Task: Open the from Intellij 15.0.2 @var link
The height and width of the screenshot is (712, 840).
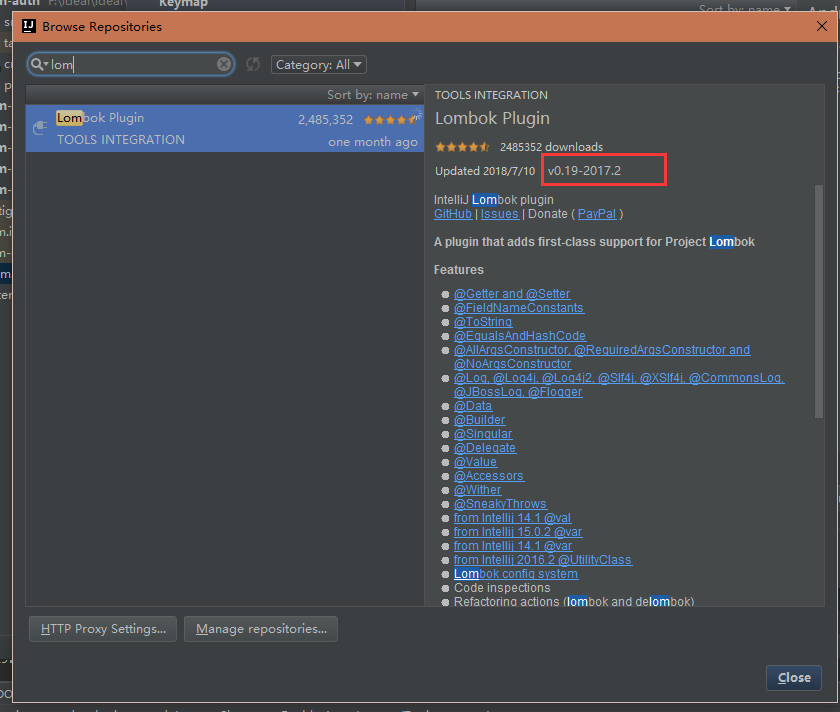Action: pos(518,531)
